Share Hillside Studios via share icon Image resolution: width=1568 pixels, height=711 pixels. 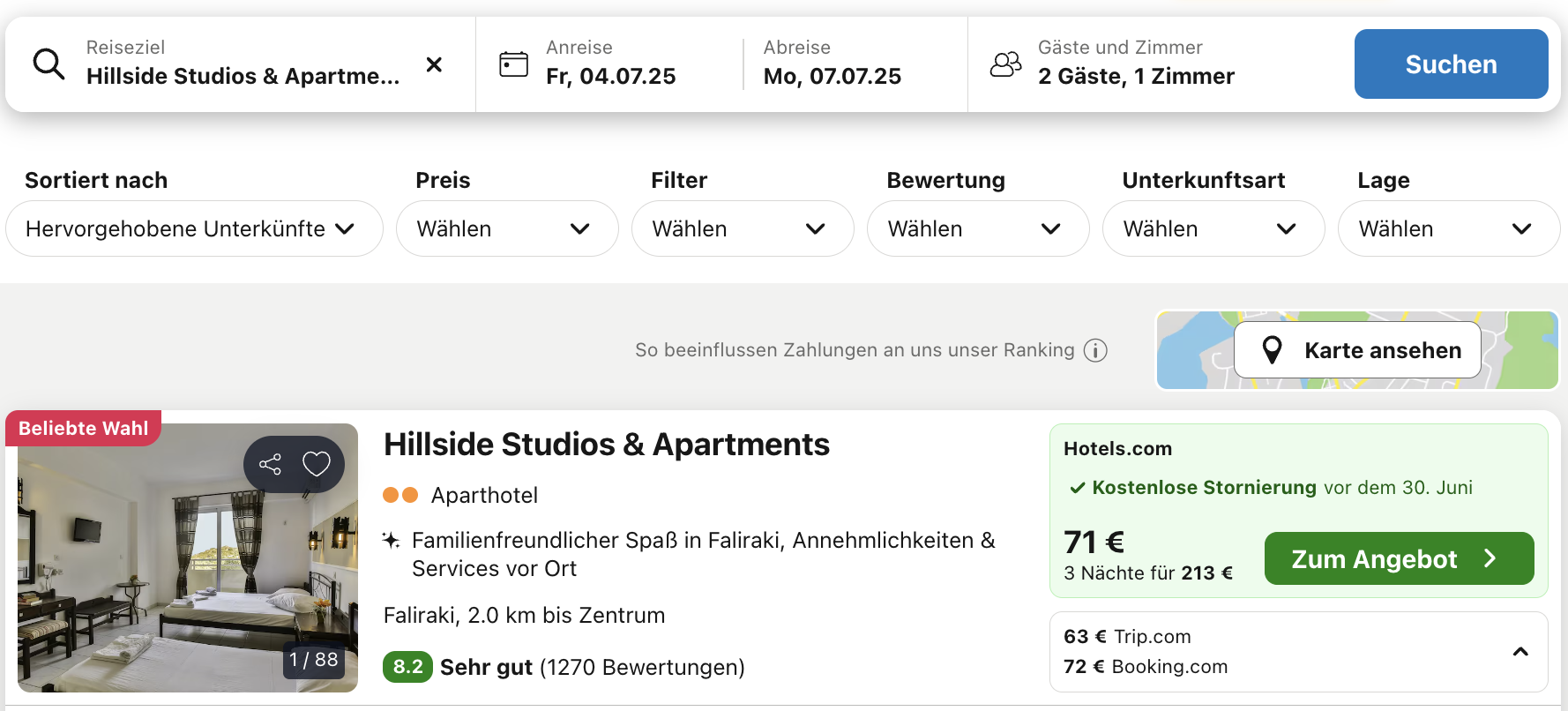click(x=270, y=464)
